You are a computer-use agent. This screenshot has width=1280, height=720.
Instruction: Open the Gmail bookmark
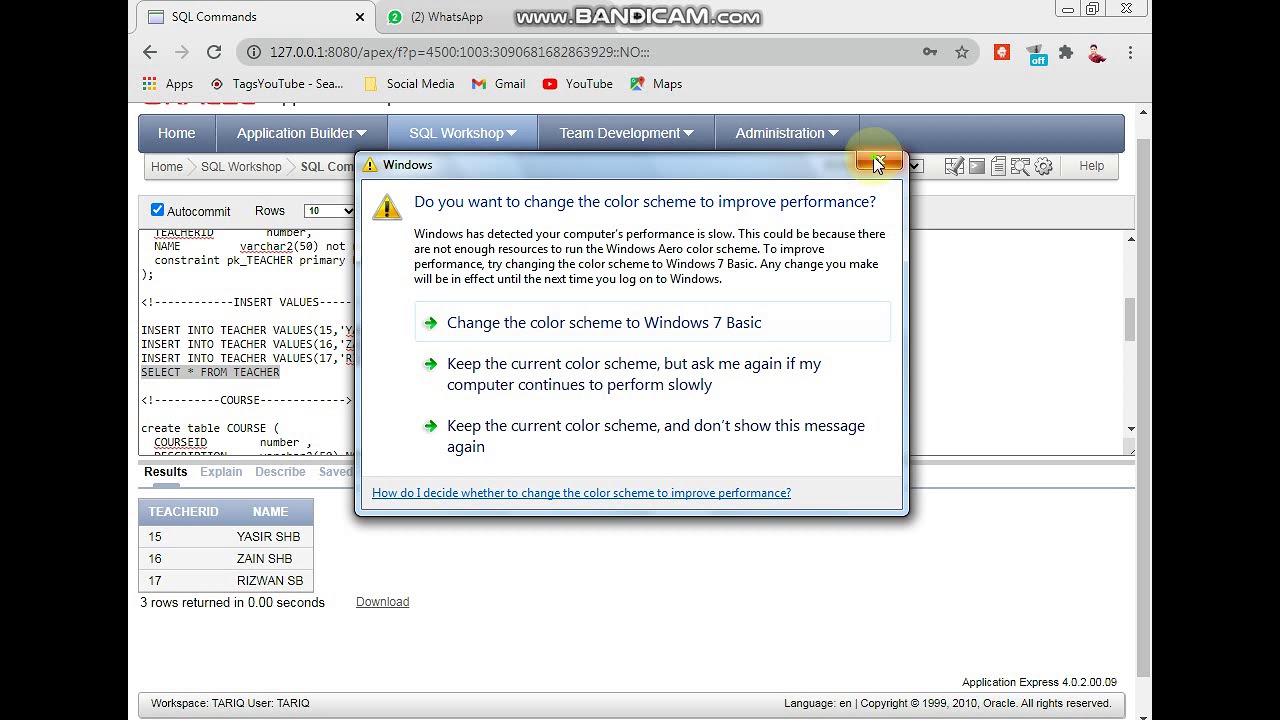498,84
